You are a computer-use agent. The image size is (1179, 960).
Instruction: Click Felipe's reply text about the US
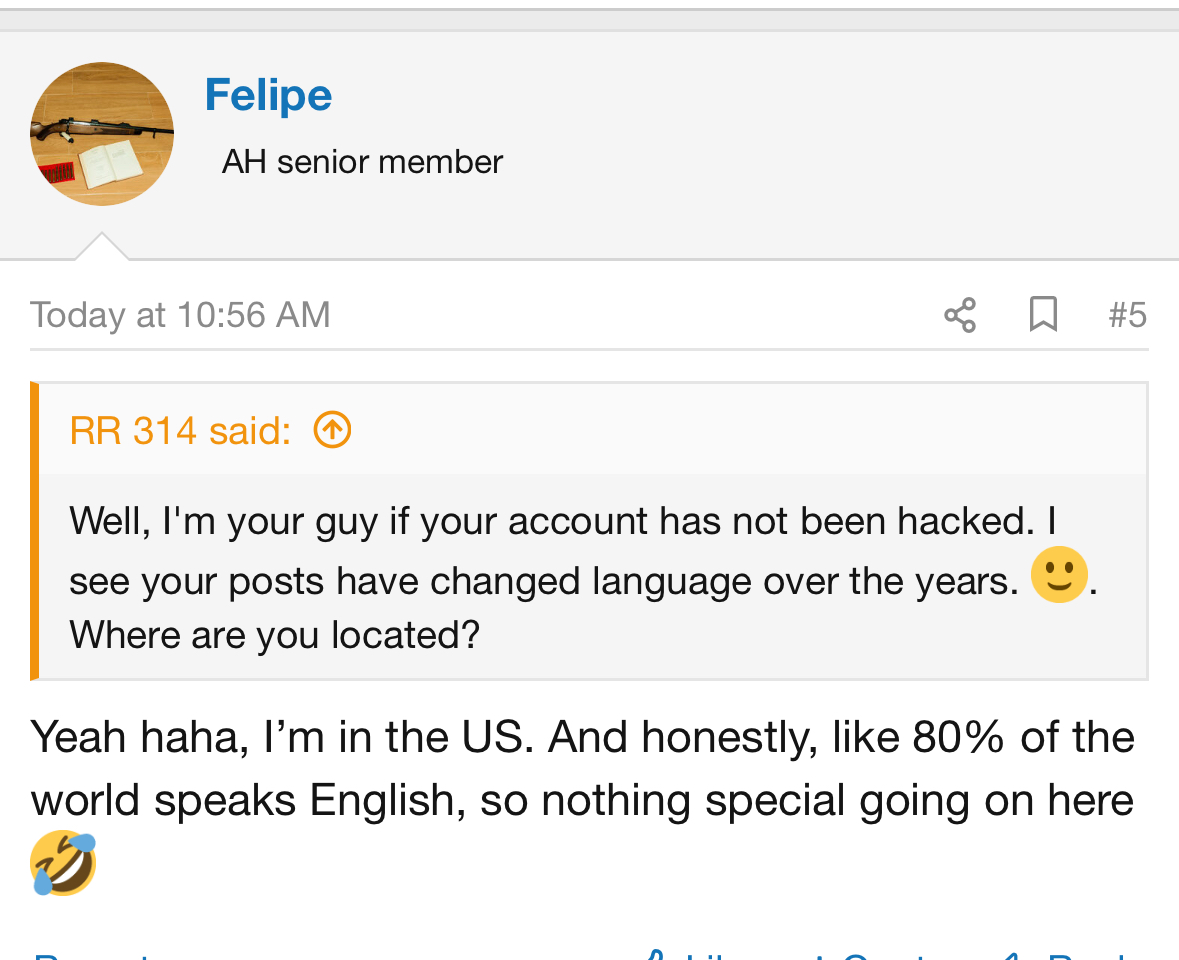point(582,768)
